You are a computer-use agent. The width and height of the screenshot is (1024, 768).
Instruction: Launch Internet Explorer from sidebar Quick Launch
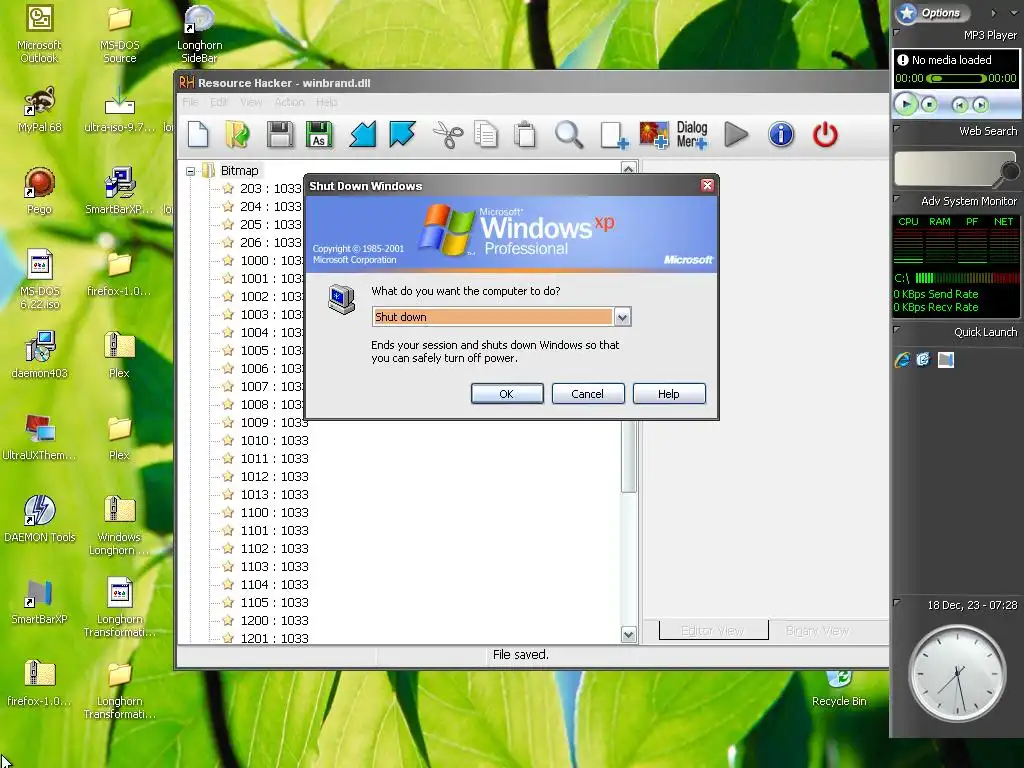(x=903, y=360)
